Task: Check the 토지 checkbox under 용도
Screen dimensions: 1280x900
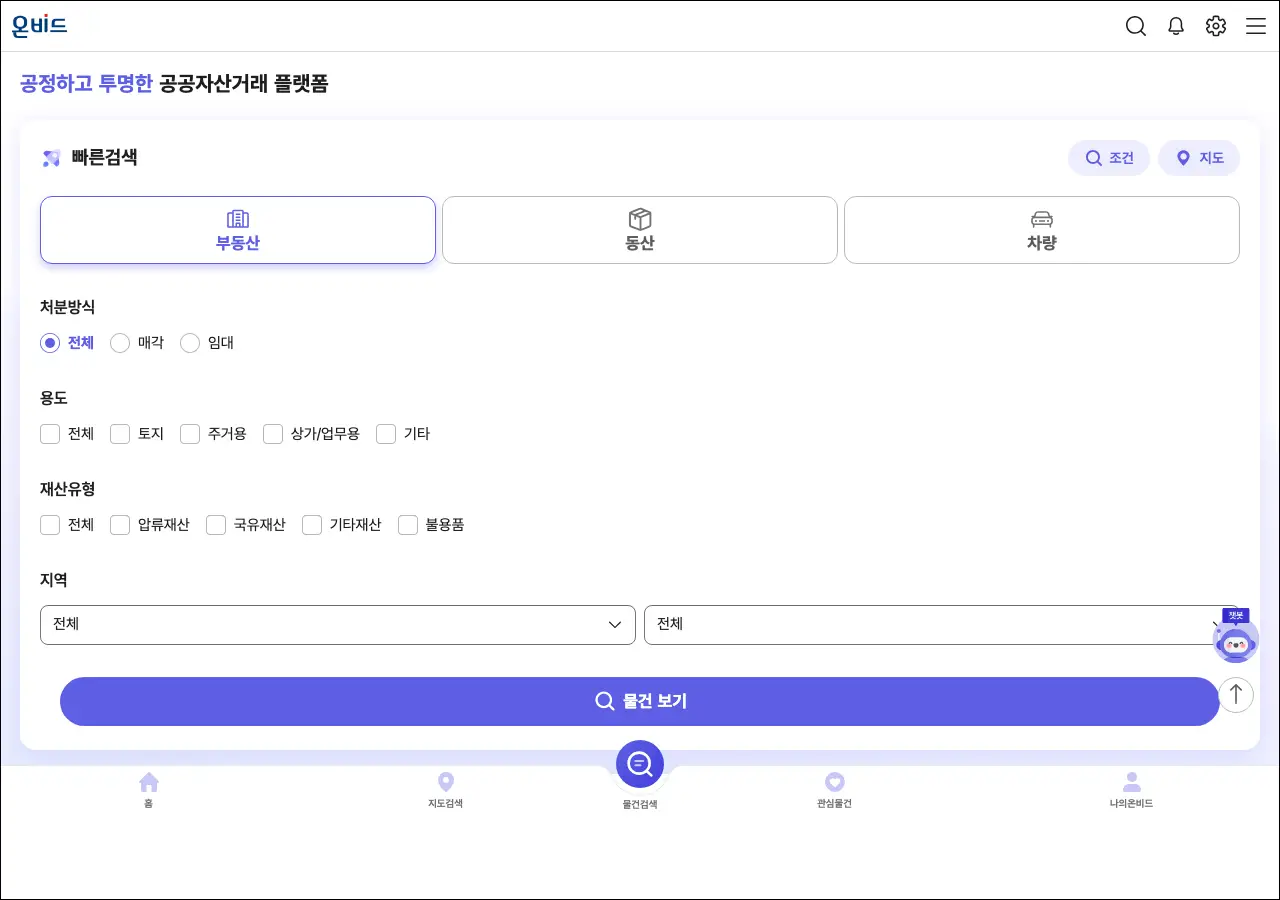Action: click(120, 434)
